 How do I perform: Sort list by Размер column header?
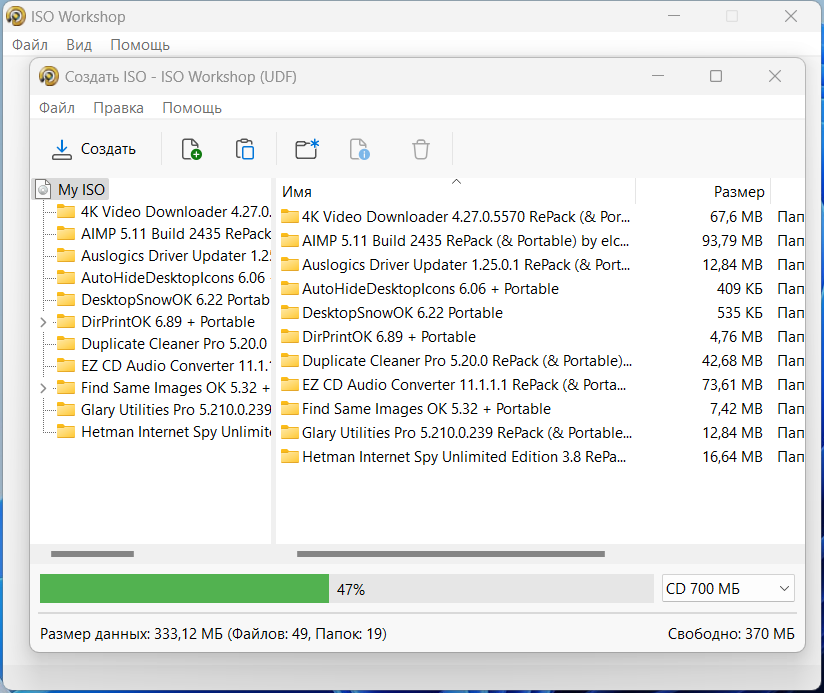point(704,192)
